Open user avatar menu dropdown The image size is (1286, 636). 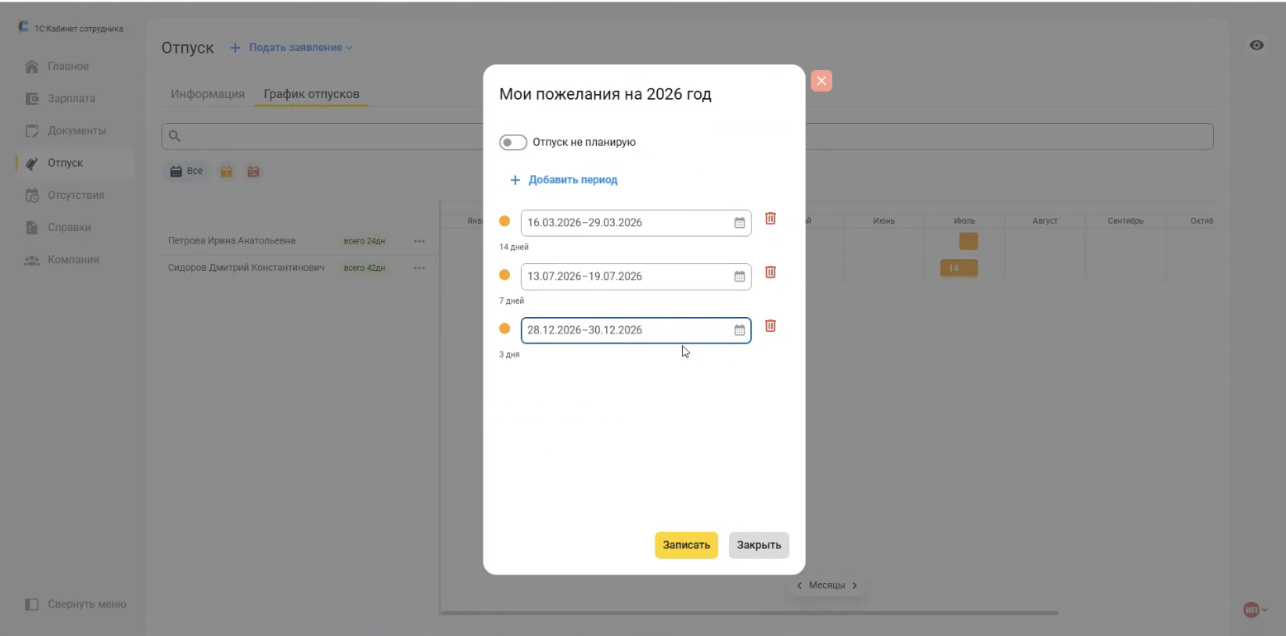click(1254, 609)
